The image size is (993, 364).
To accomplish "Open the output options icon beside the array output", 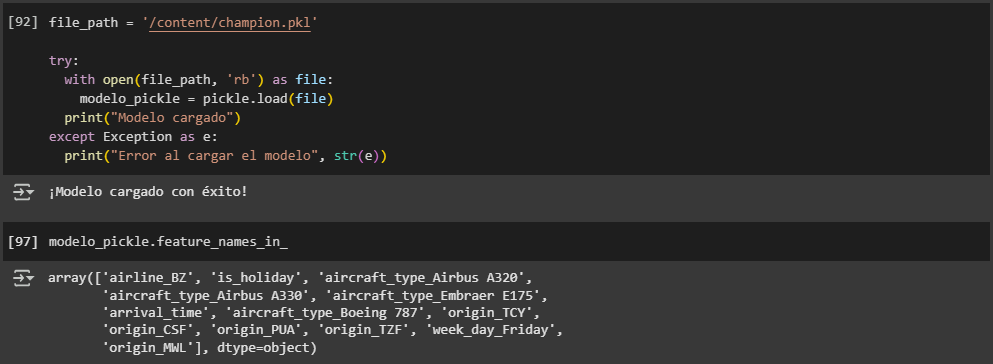I will (x=23, y=278).
